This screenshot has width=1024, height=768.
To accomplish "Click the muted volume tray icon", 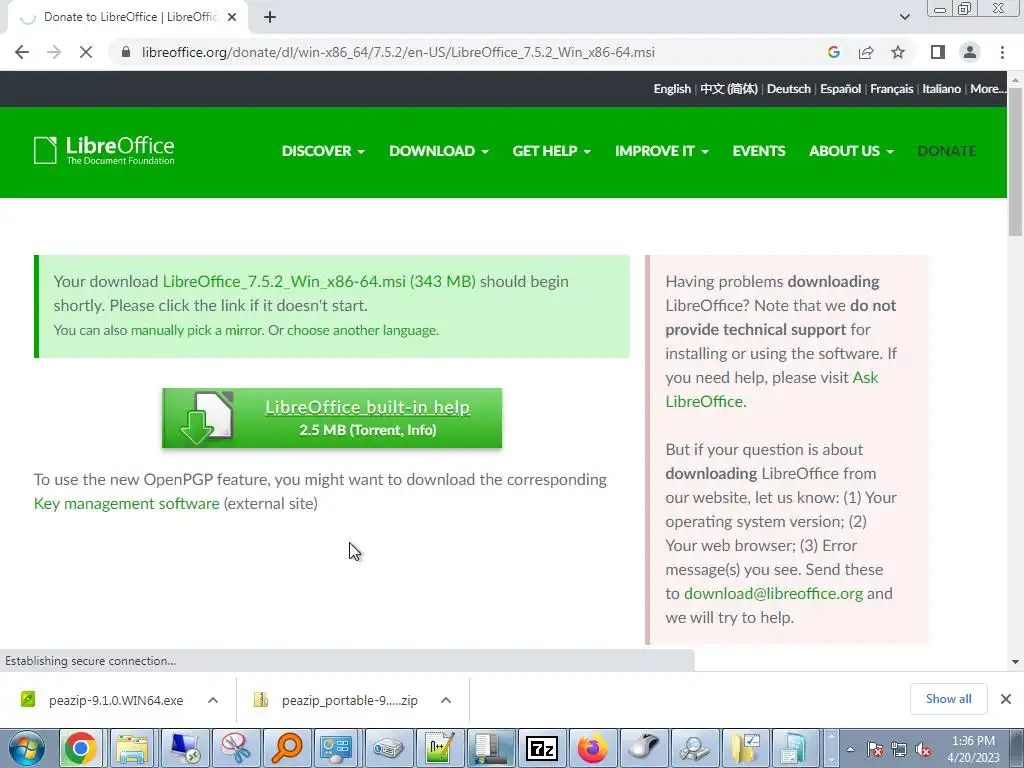I will [923, 749].
